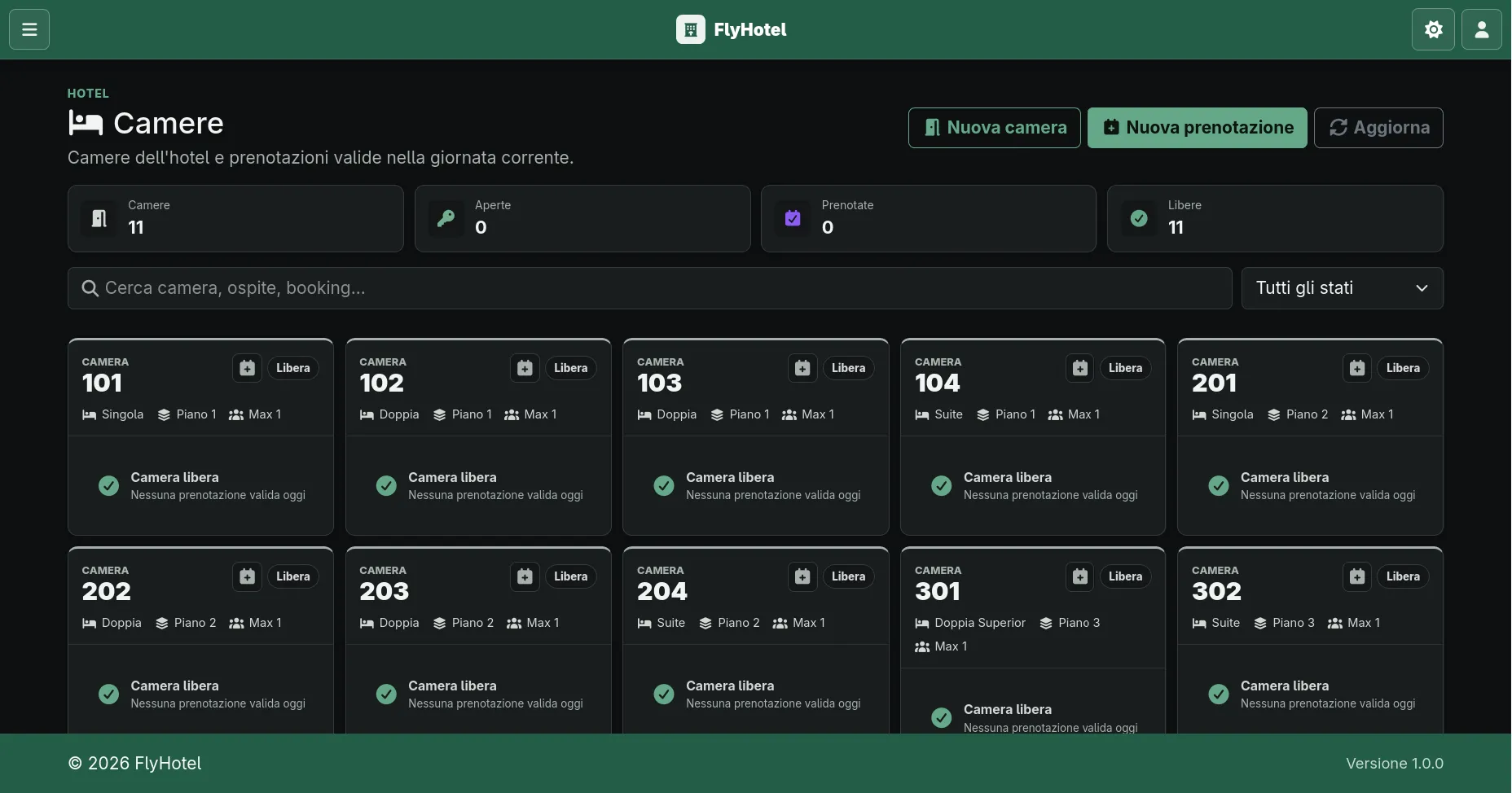Click the green check in room 203
The width and height of the screenshot is (1512, 793).
386,694
